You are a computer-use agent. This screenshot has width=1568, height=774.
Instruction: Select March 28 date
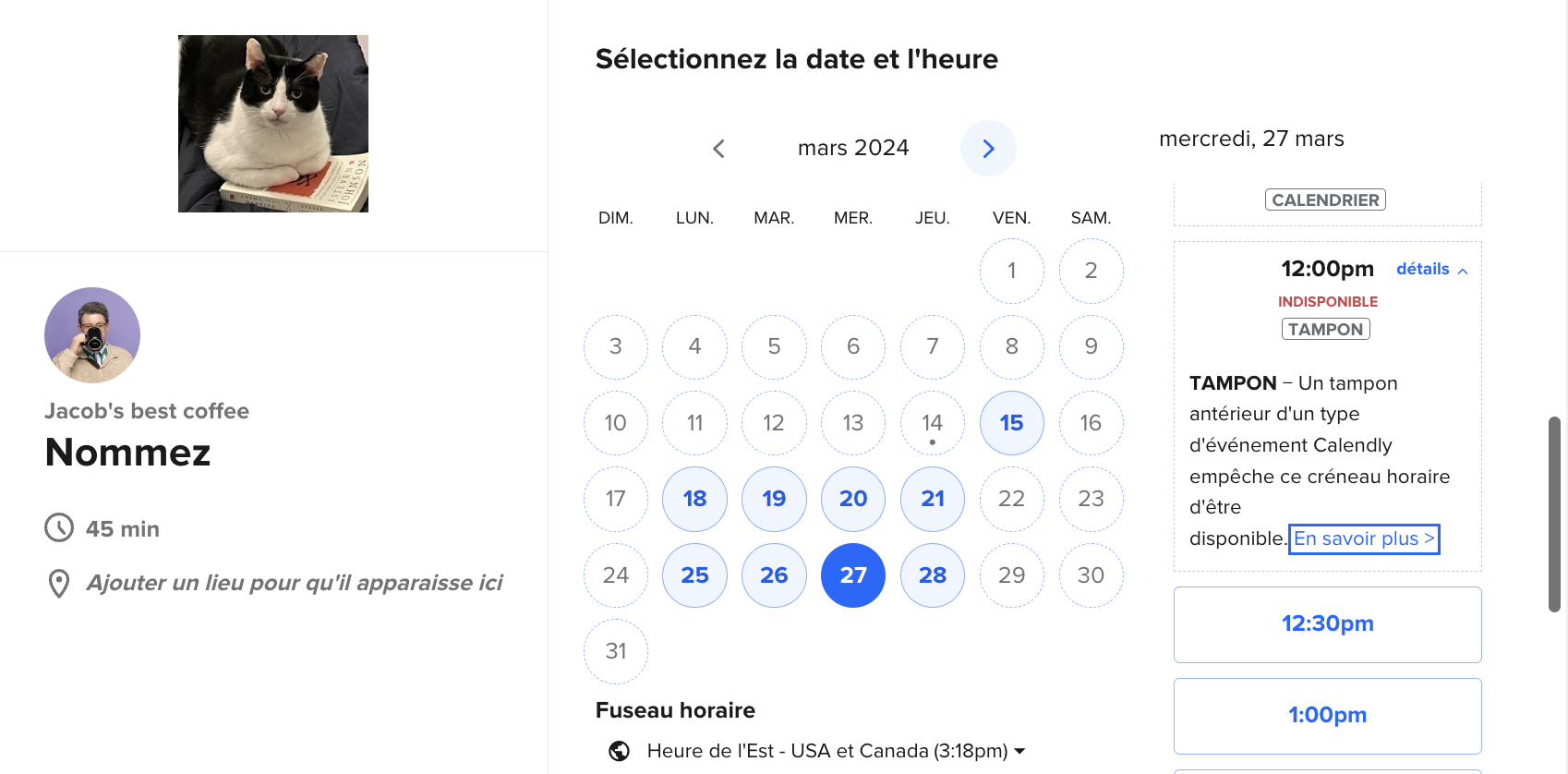[x=933, y=575]
